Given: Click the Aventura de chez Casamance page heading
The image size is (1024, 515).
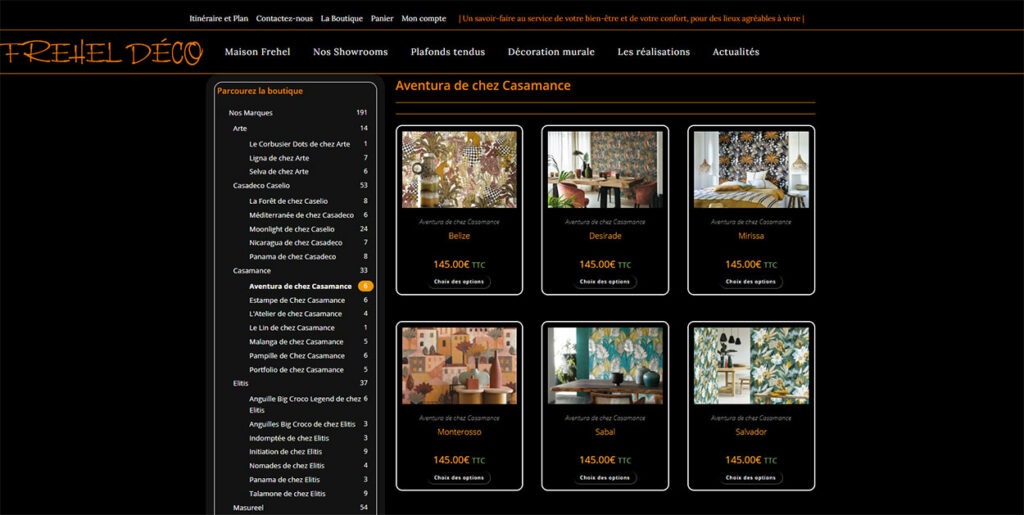Looking at the screenshot, I should click(483, 86).
